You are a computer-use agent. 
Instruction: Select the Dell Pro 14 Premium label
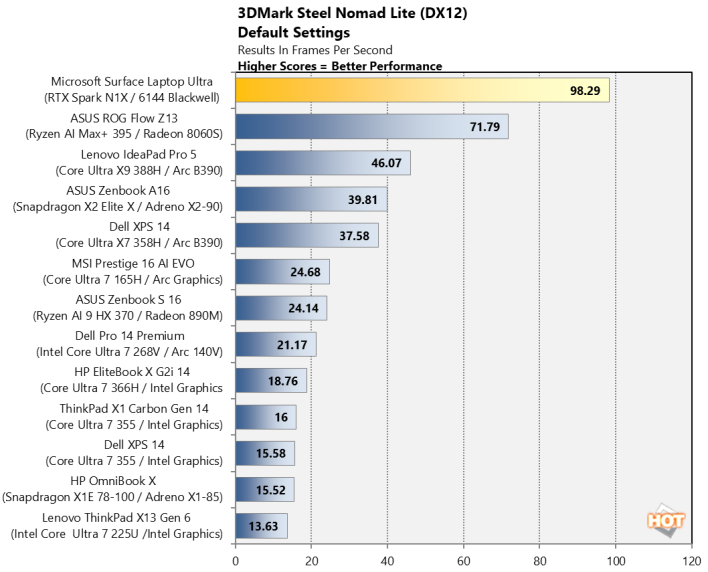(x=130, y=336)
